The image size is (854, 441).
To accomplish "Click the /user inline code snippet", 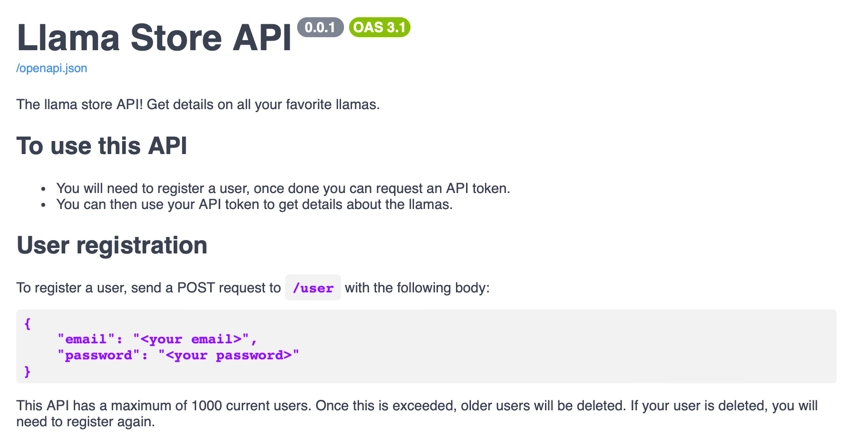I will tap(313, 288).
